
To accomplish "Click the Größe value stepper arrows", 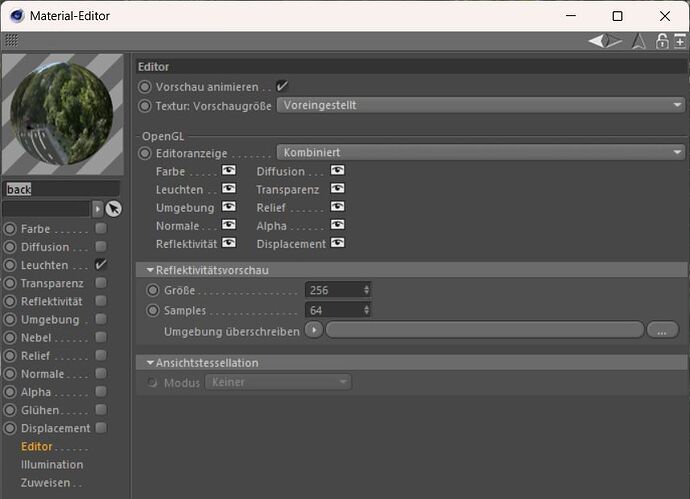I will pos(367,290).
